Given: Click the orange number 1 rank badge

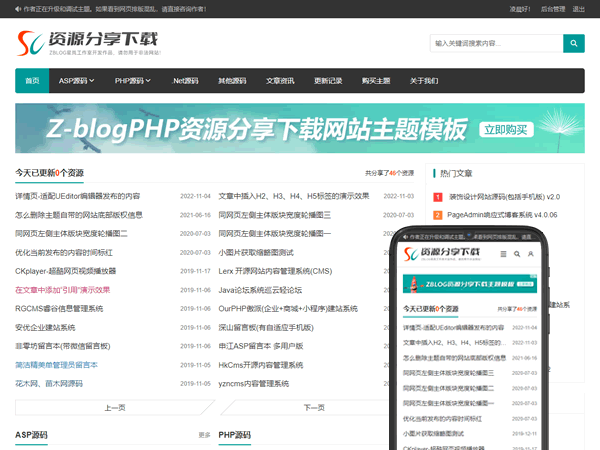Looking at the screenshot, I should (437, 197).
